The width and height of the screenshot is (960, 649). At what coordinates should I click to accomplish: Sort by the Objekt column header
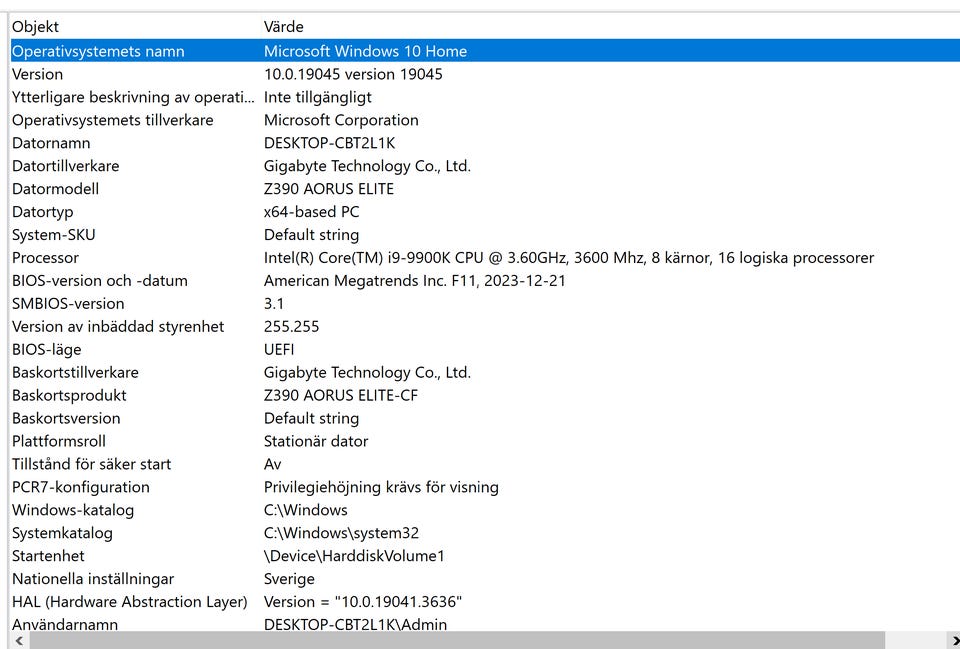[36, 27]
